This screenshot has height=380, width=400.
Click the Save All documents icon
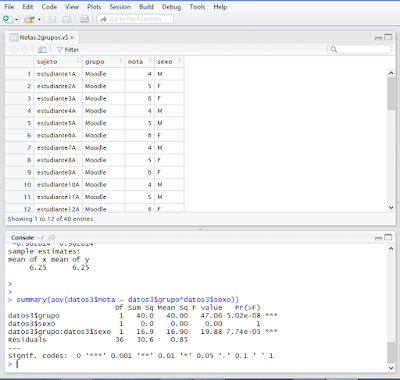click(67, 20)
